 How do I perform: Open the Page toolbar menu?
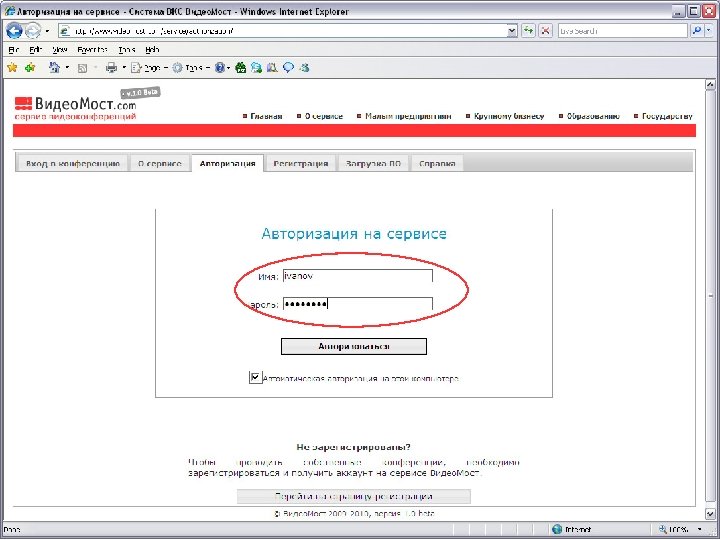point(149,68)
